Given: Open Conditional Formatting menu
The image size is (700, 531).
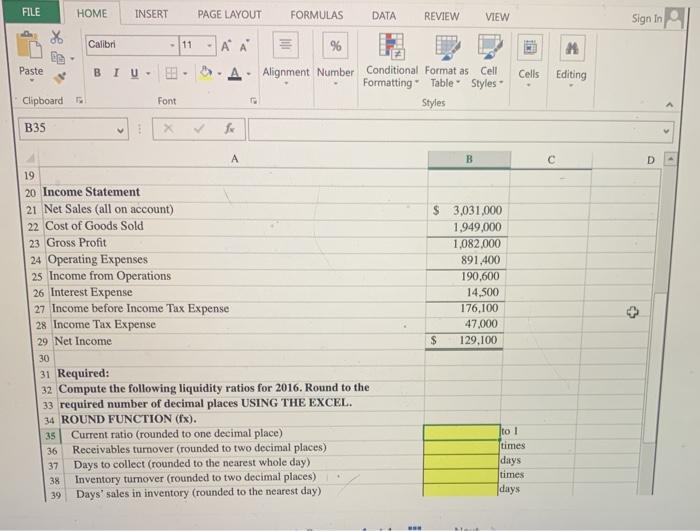Looking at the screenshot, I should [391, 60].
